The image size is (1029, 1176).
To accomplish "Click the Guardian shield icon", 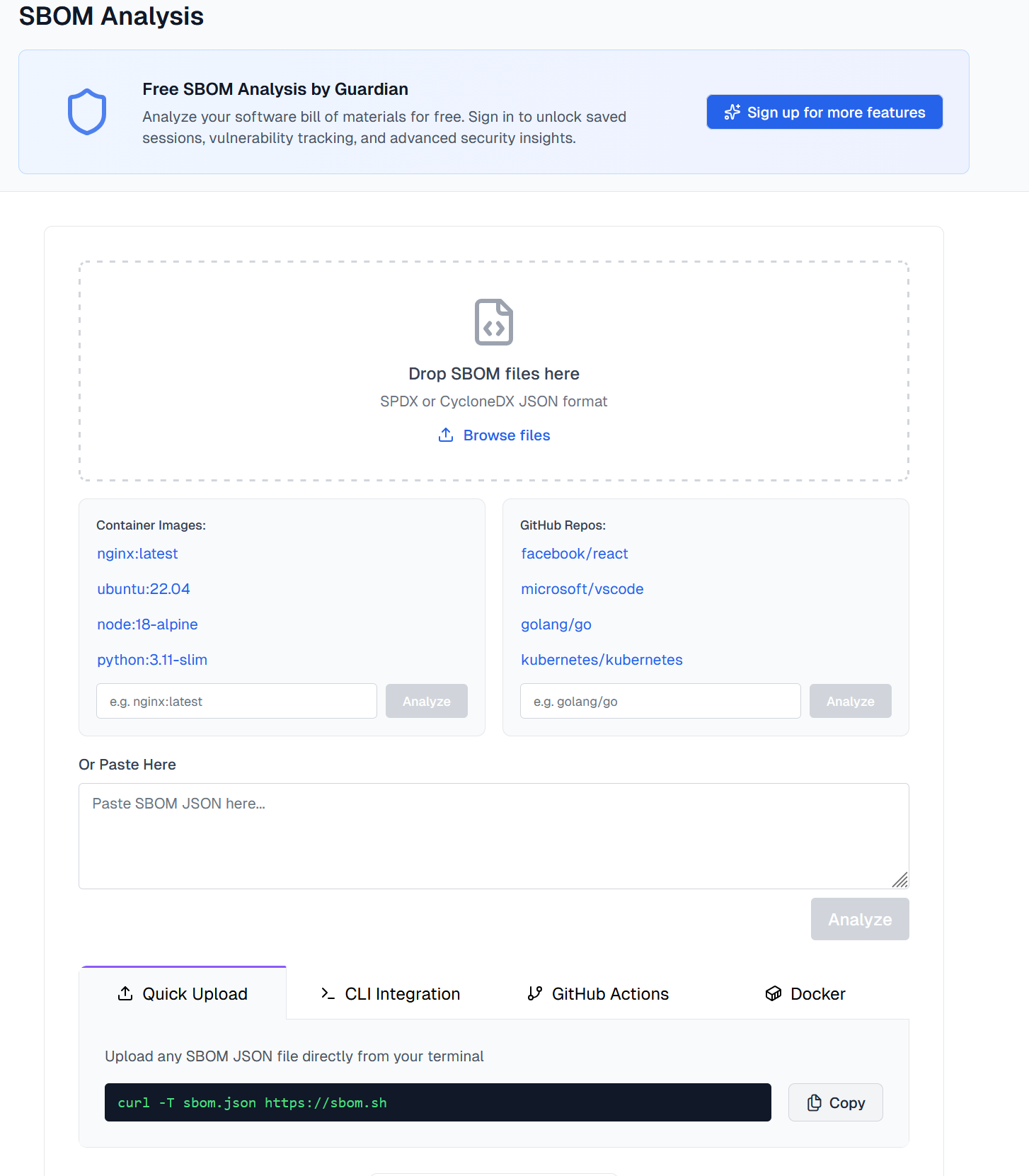I will pyautogui.click(x=87, y=111).
